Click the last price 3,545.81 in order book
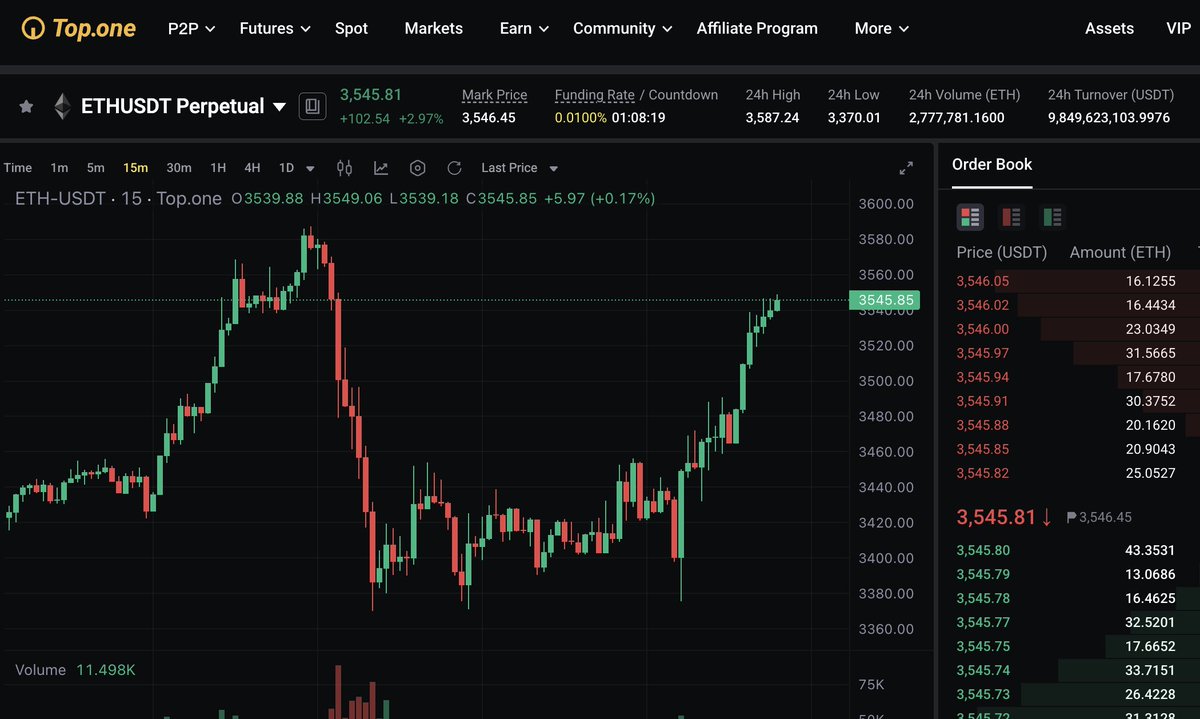 tap(996, 517)
